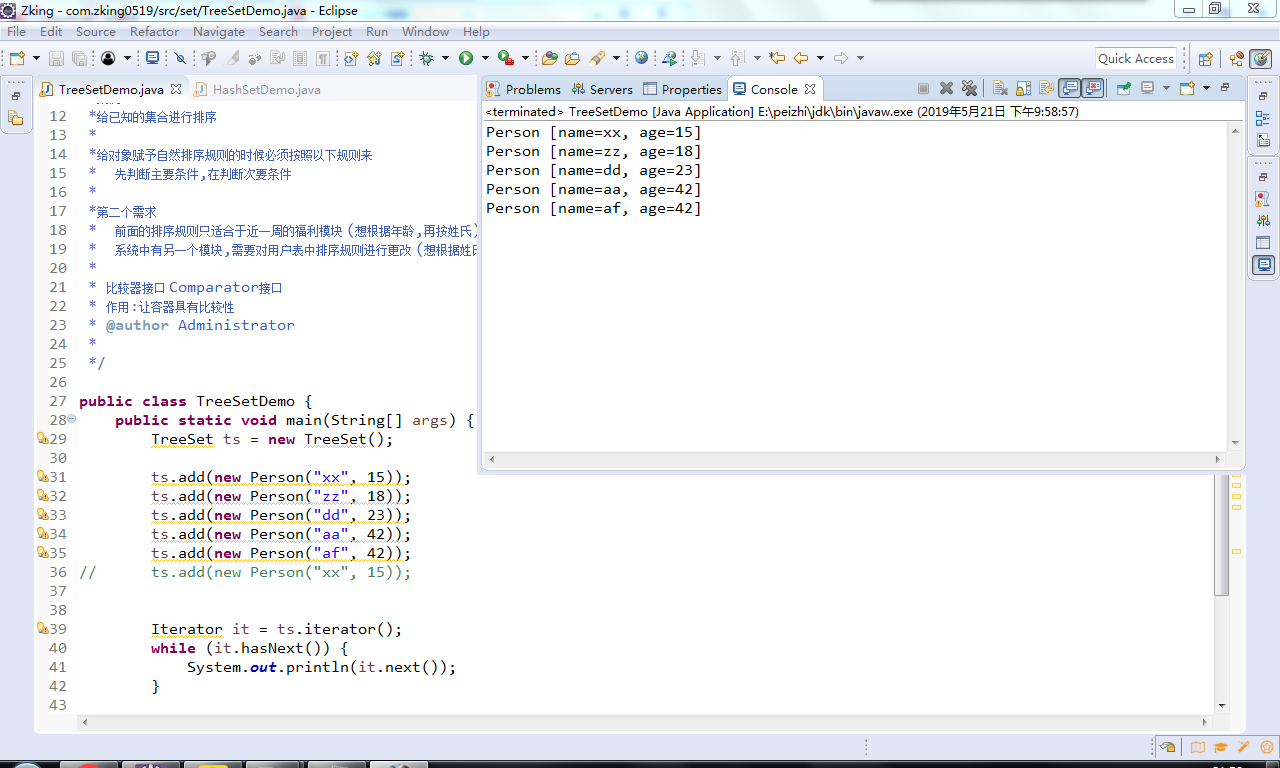Toggle Show Whitespace Characters pilcrow icon
The image size is (1280, 768).
[324, 58]
